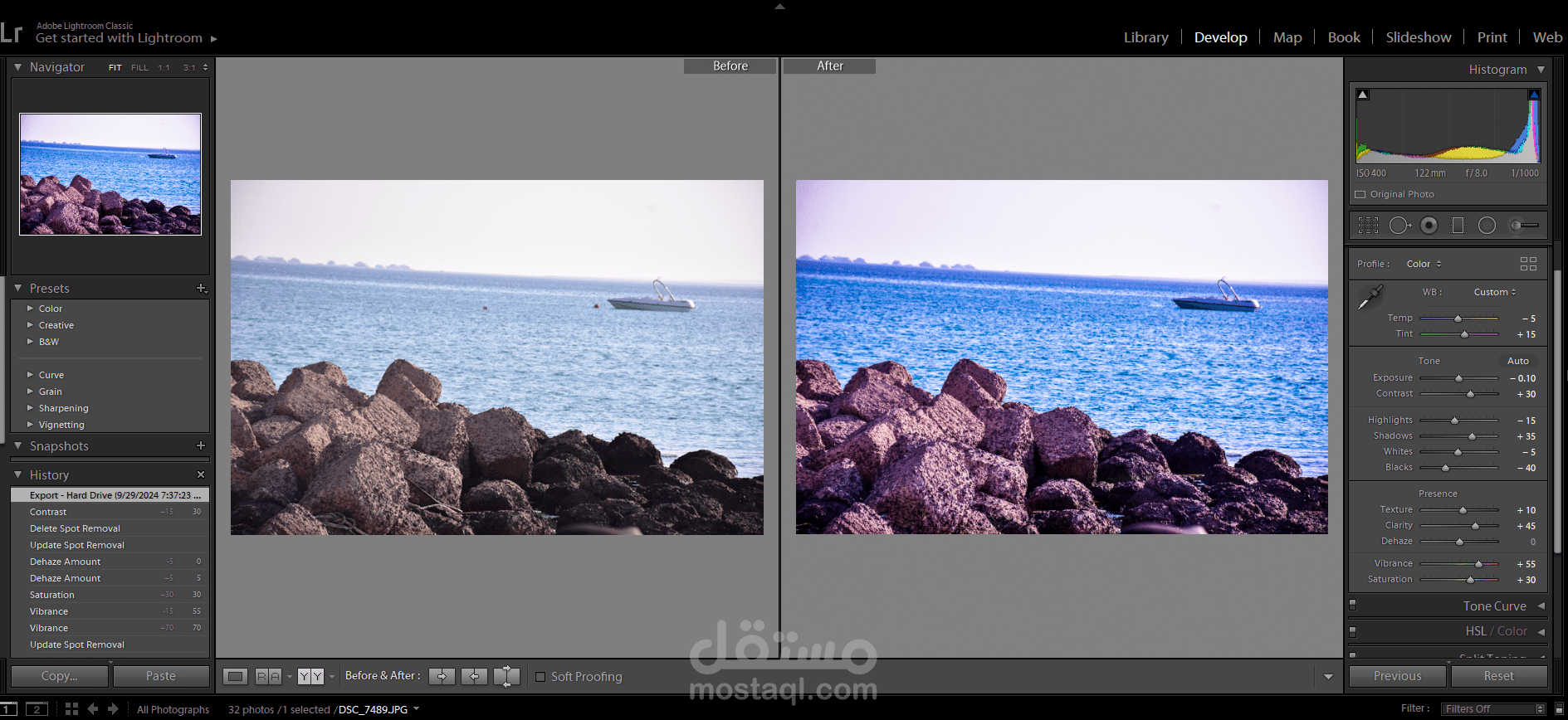Open Grid view icon in filmstrip bar
The height and width of the screenshot is (720, 1568).
pyautogui.click(x=71, y=708)
